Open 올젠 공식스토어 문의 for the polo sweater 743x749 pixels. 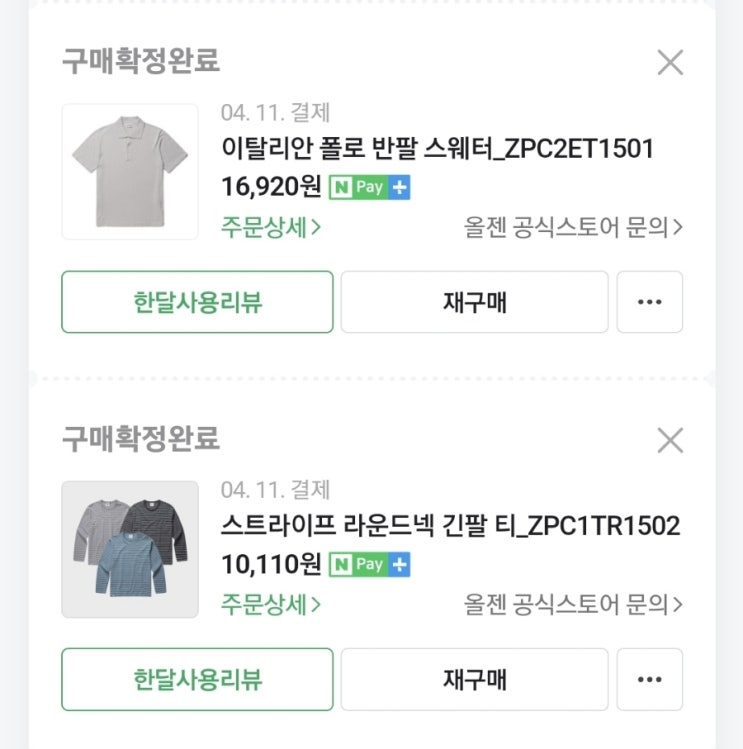[x=574, y=227]
